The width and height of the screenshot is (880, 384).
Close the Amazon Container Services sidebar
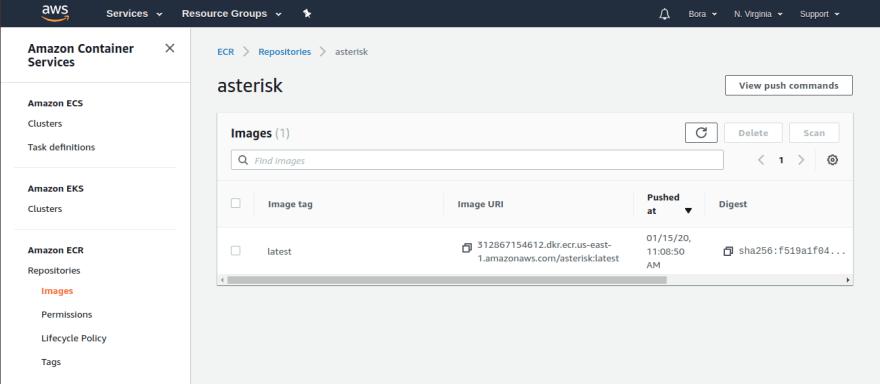point(169,48)
